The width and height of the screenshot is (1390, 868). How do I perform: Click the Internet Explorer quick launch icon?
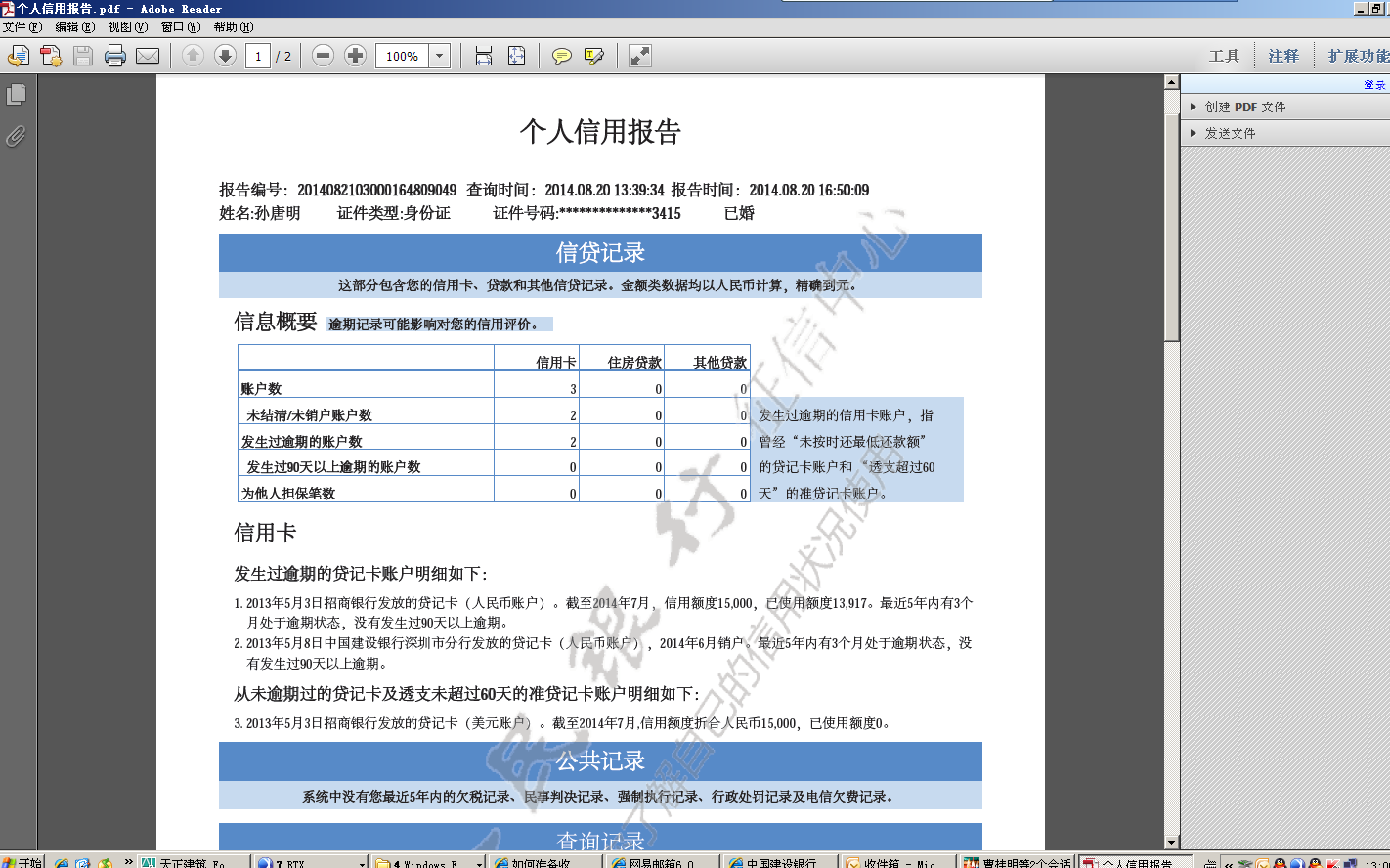62,863
